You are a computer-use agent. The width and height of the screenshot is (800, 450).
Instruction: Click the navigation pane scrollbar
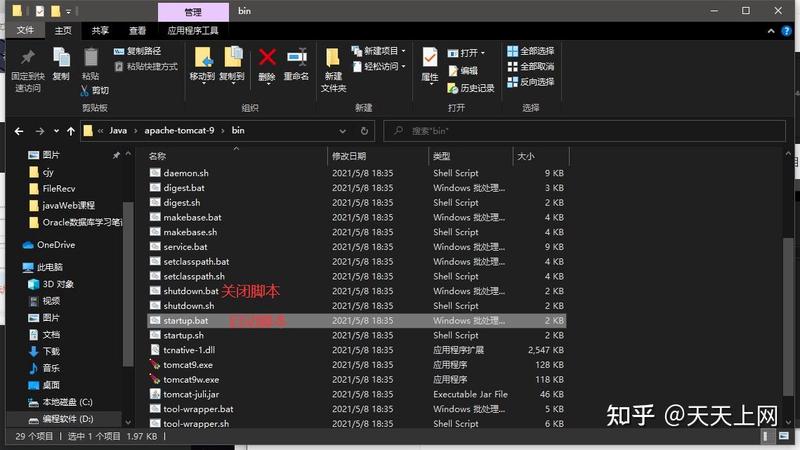click(128, 283)
